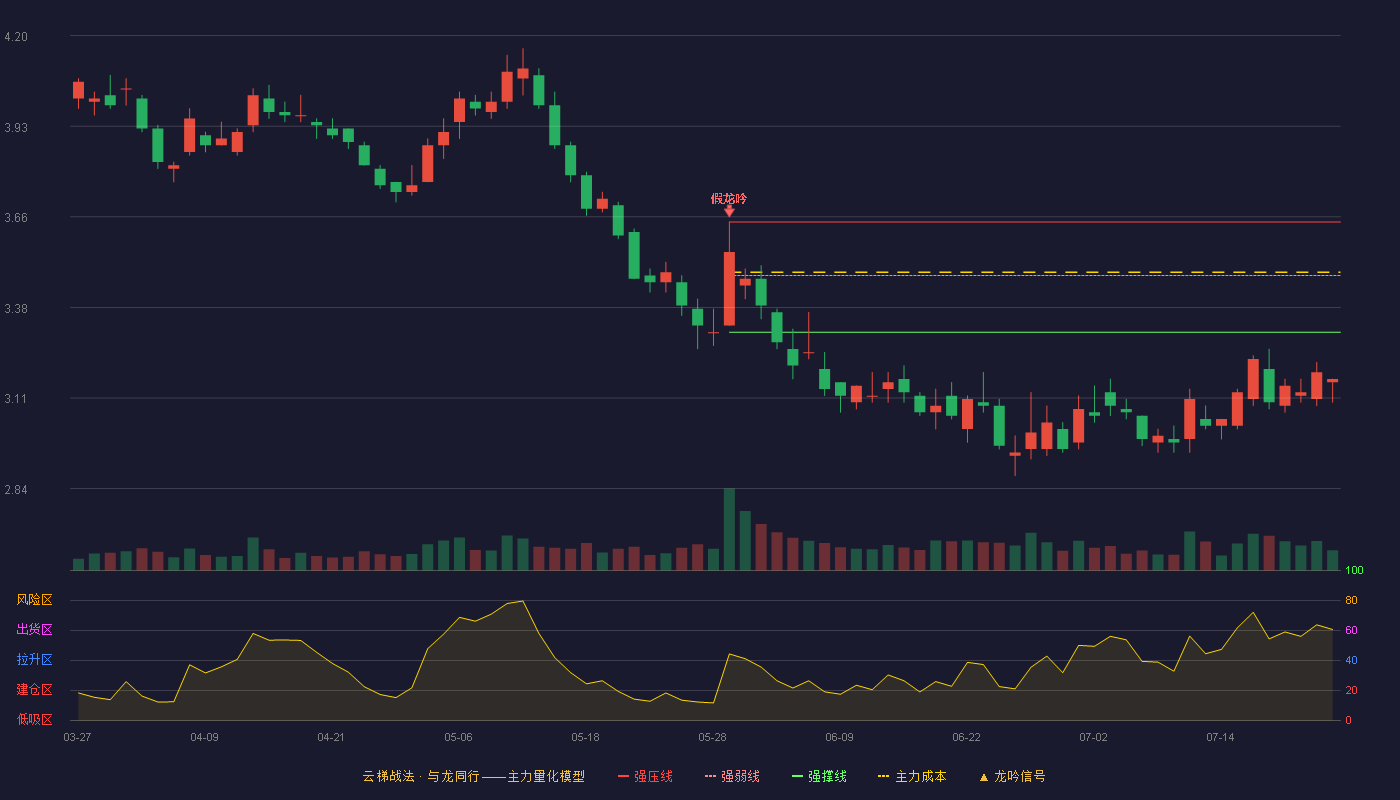
Task: Click the 05-28 date label
Action: [x=712, y=737]
